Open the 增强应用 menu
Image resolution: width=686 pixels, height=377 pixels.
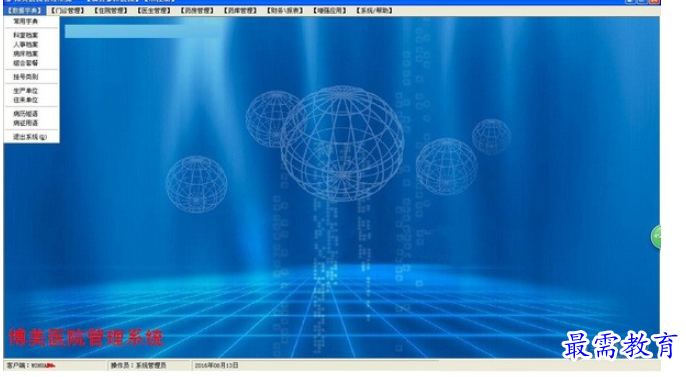[329, 10]
